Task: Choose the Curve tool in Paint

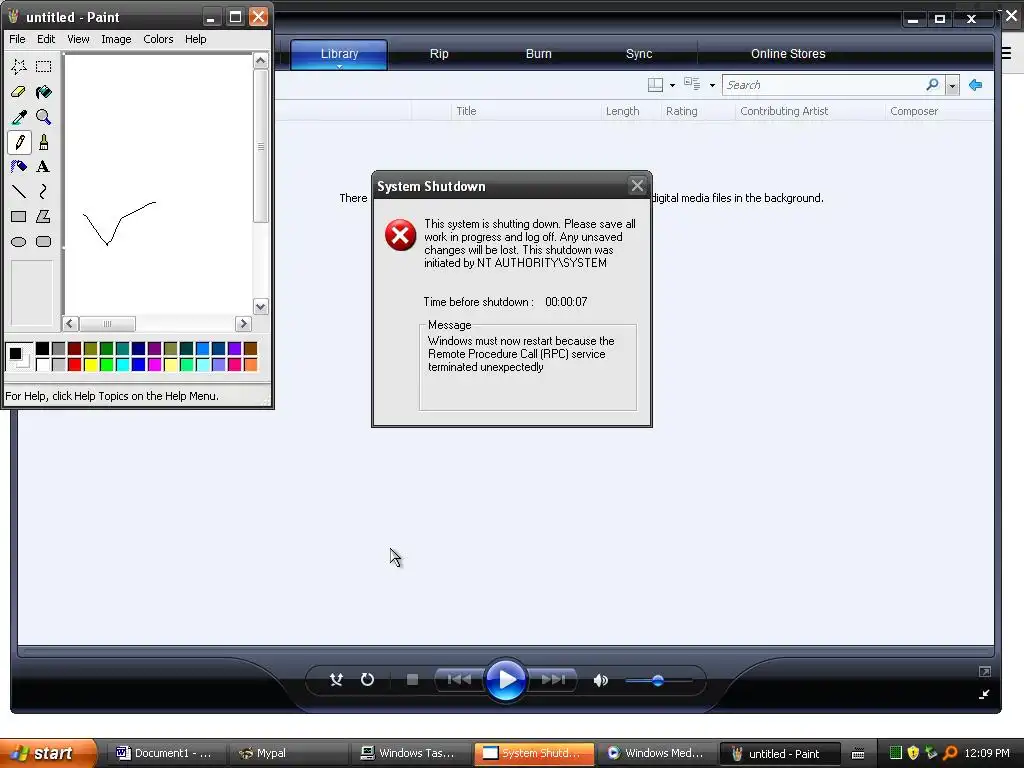Action: coord(44,191)
